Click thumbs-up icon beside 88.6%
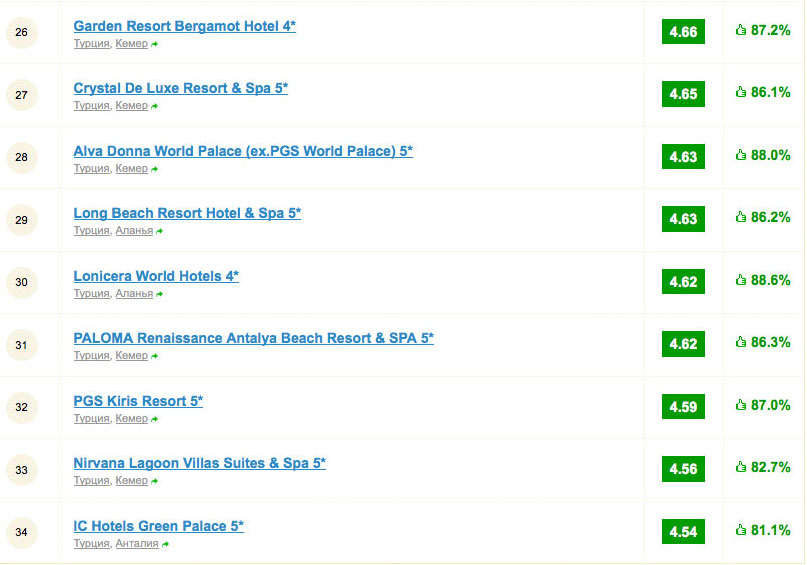 click(x=741, y=280)
